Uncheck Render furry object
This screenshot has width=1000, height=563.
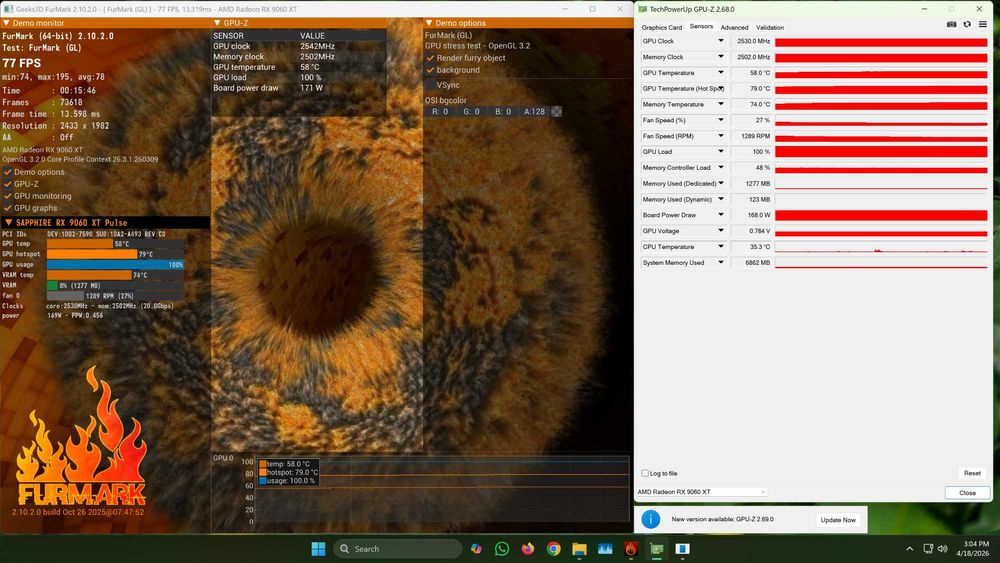click(x=430, y=58)
